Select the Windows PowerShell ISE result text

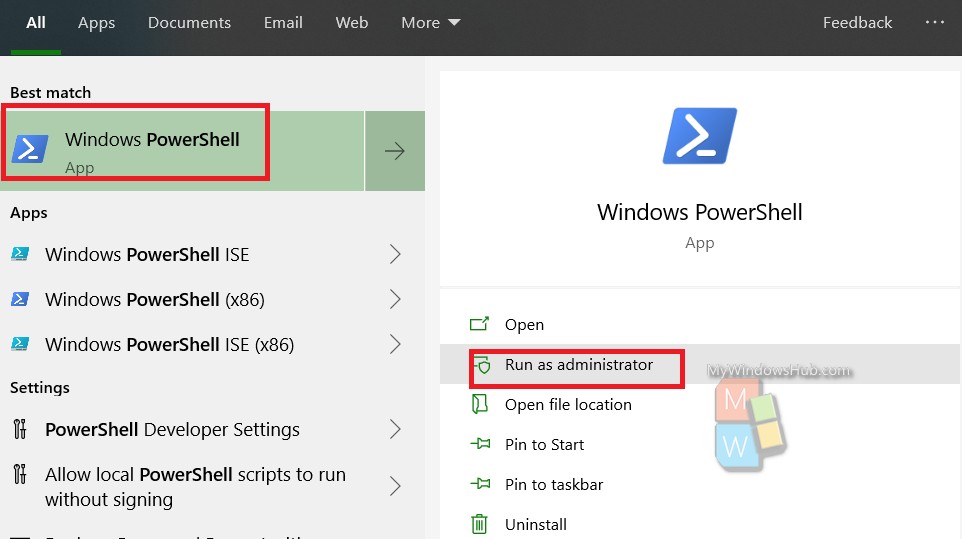(x=147, y=254)
